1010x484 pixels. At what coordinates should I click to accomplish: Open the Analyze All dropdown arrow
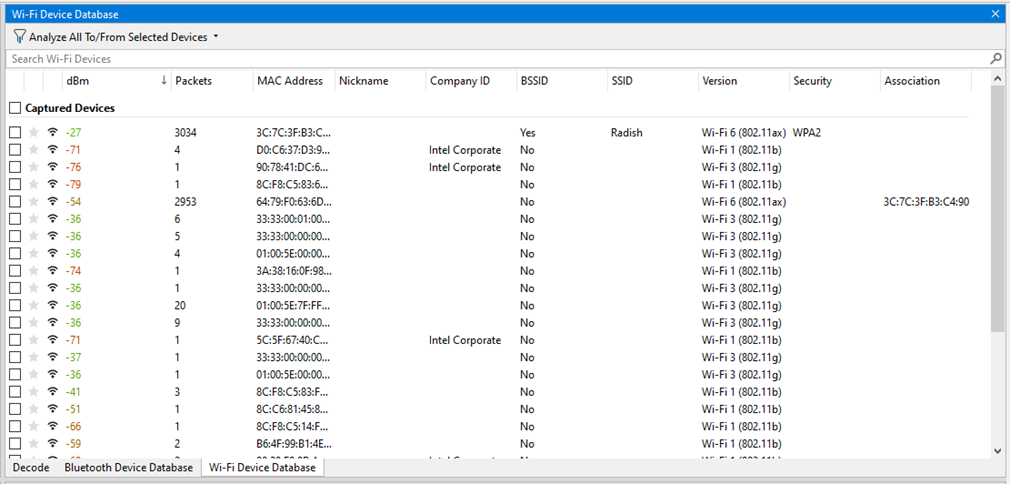[216, 37]
